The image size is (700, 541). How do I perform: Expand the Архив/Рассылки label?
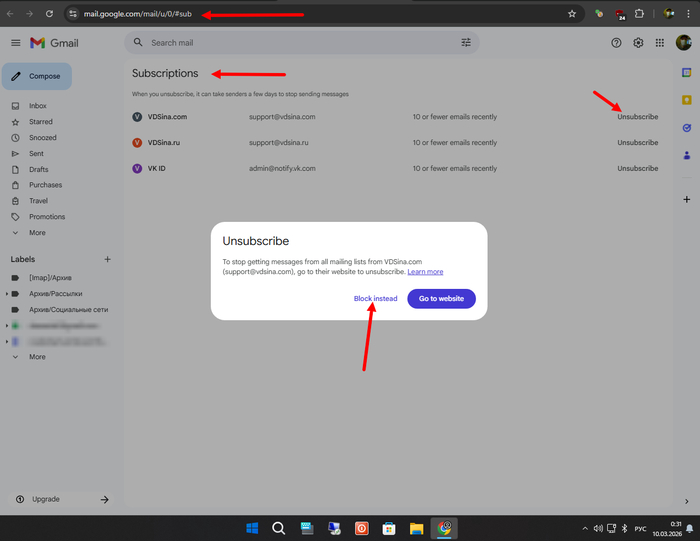click(x=7, y=294)
